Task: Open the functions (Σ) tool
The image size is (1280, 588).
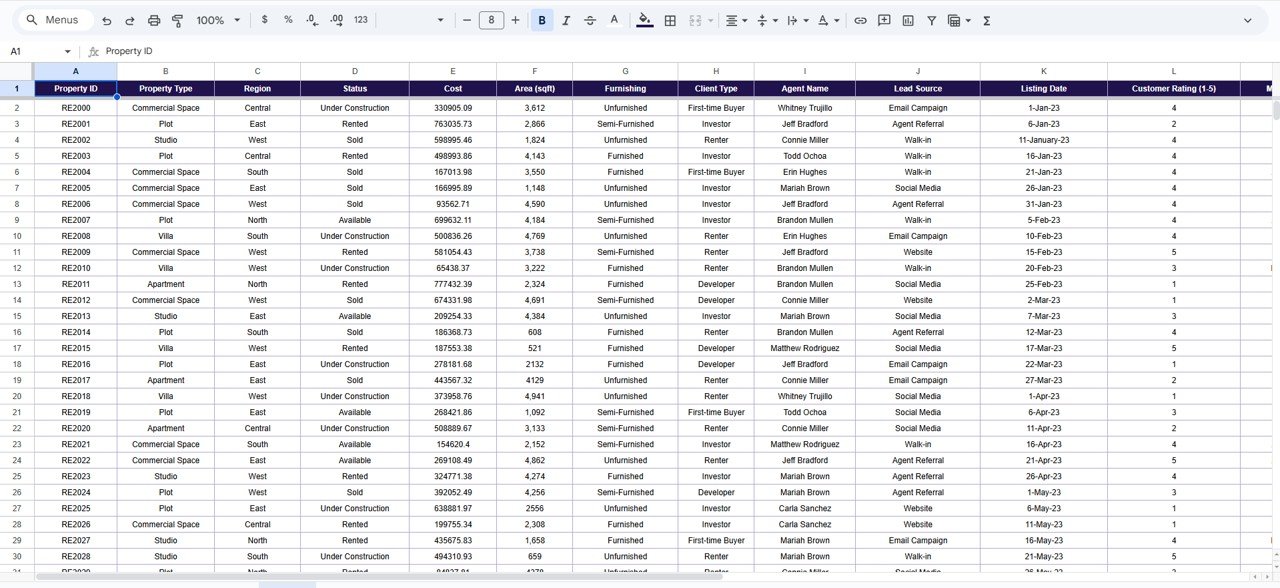Action: tap(986, 20)
